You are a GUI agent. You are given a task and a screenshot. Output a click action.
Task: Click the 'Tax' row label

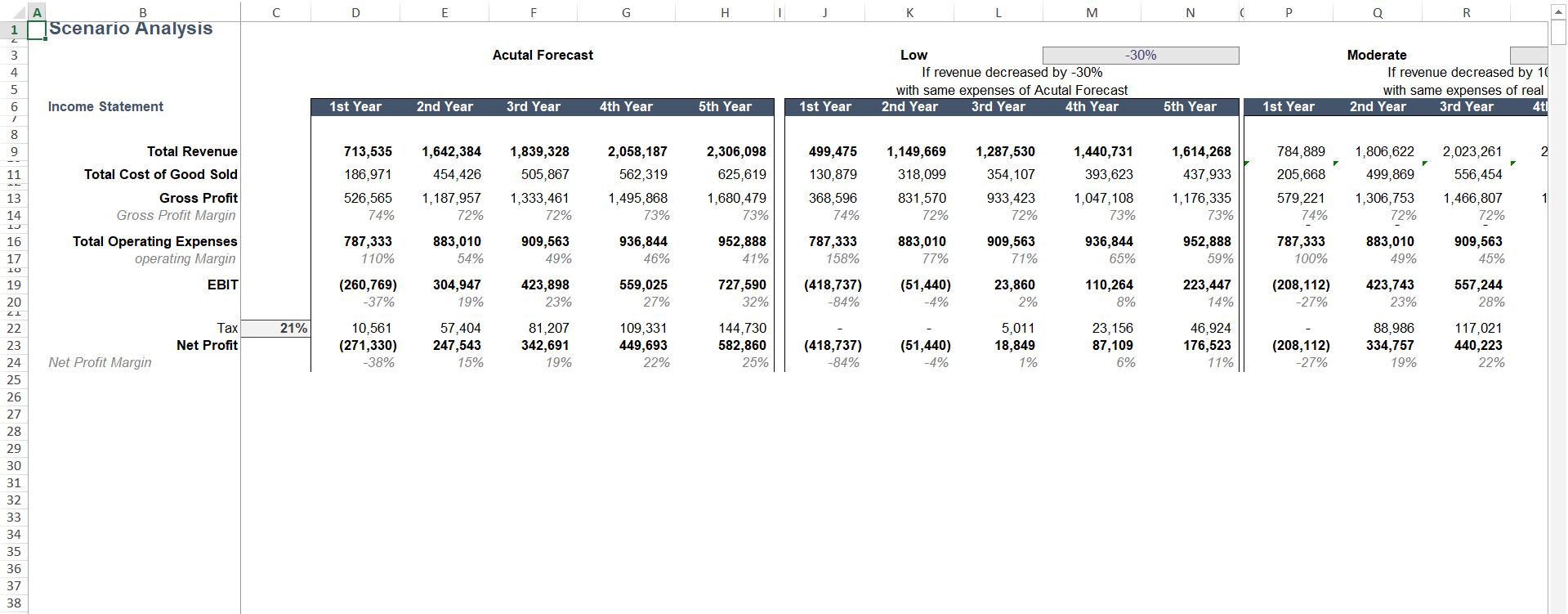click(227, 328)
